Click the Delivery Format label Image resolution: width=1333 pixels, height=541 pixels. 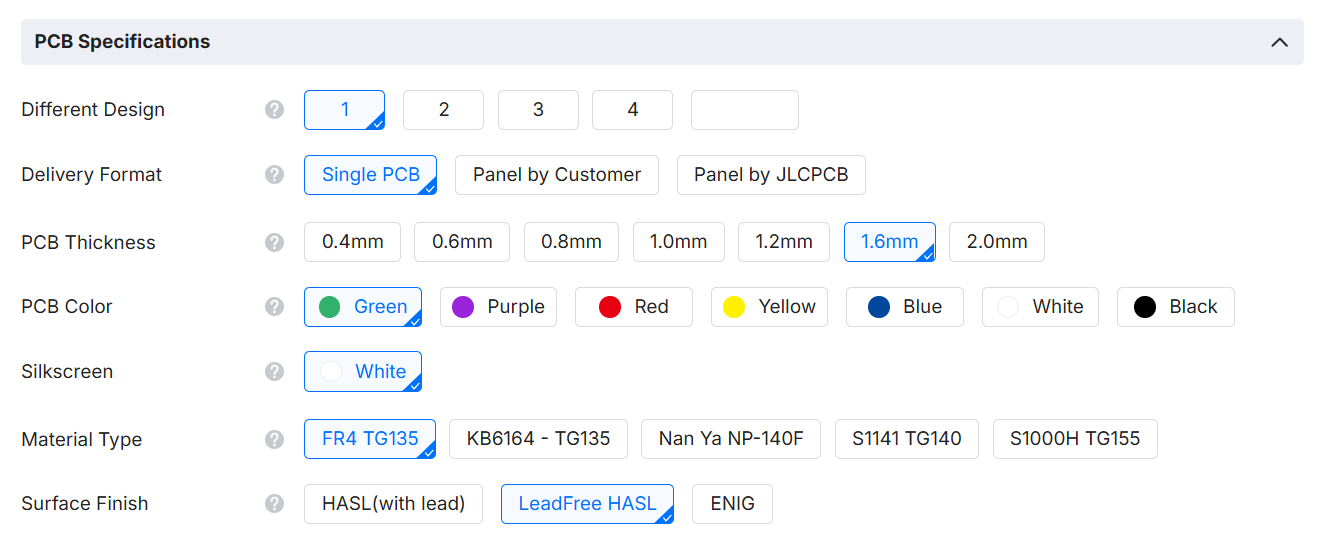(x=91, y=175)
